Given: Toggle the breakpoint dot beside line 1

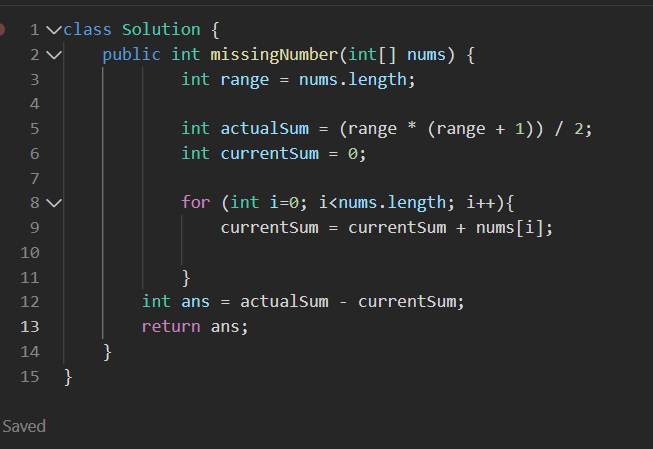Looking at the screenshot, I should [2, 30].
